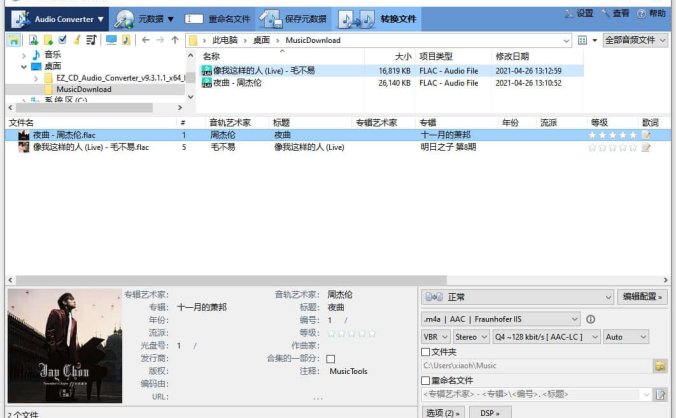
Task: Click the check-all files icon
Action: 63,40
